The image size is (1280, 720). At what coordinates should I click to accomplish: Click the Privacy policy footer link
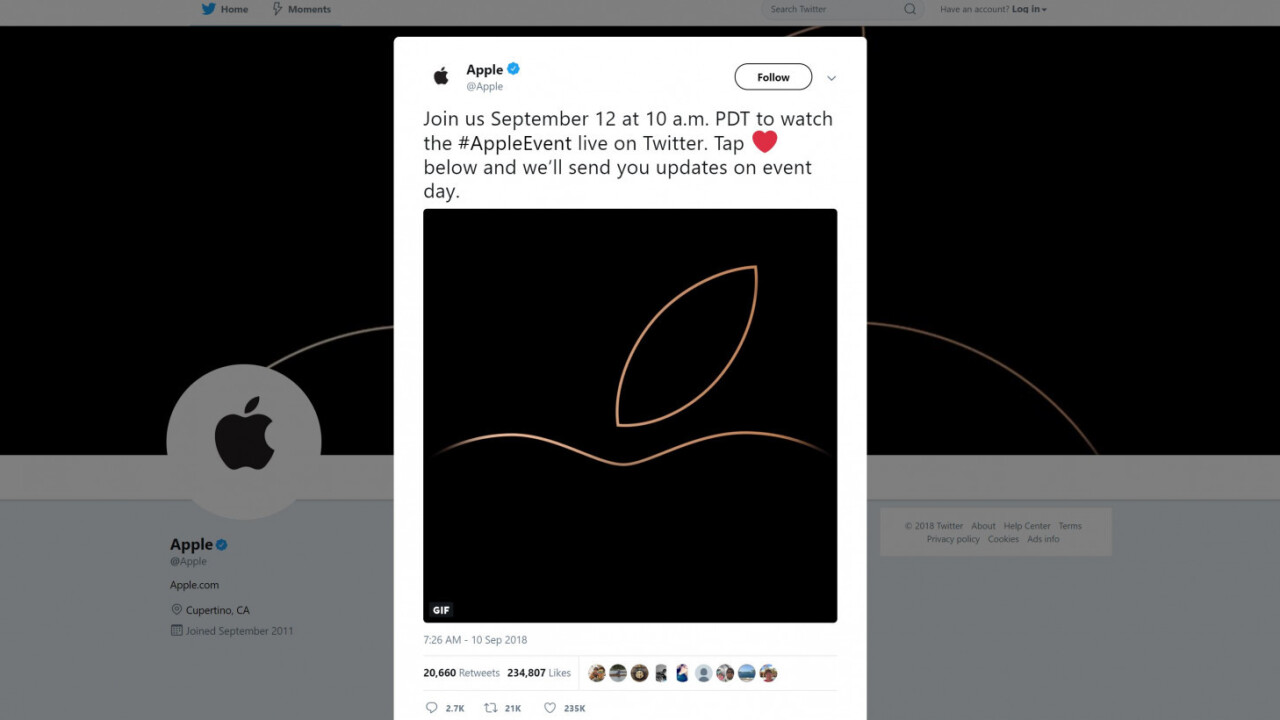click(953, 539)
